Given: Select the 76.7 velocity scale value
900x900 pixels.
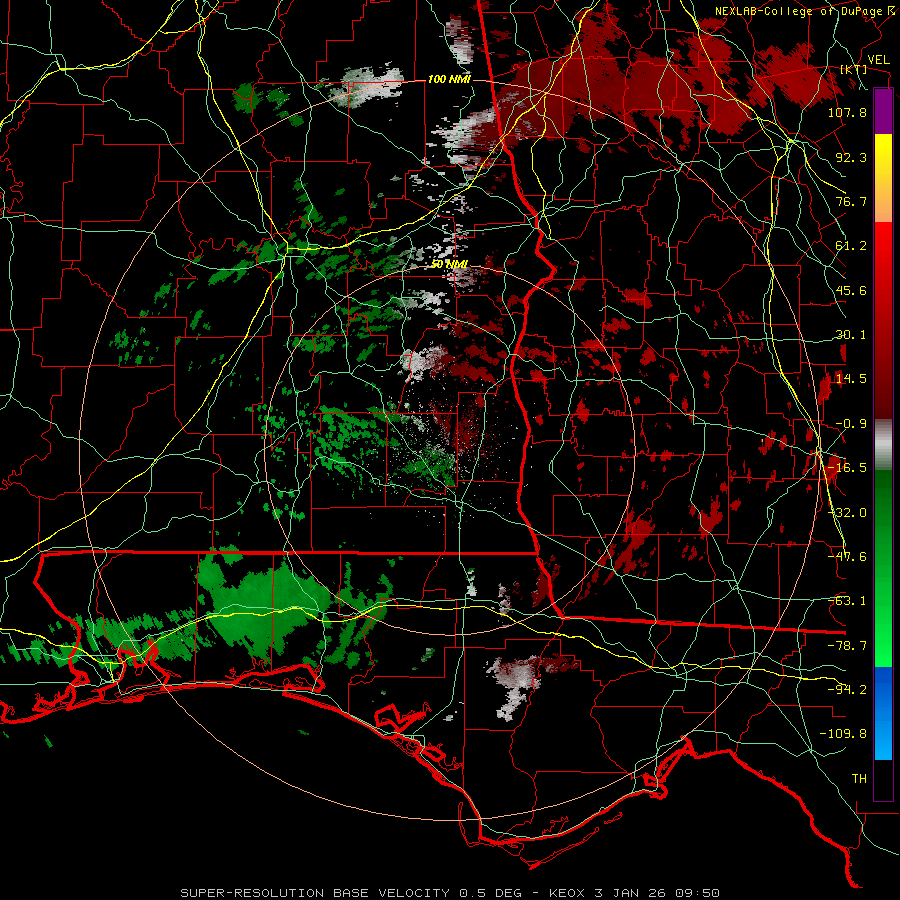Looking at the screenshot, I should [x=851, y=201].
